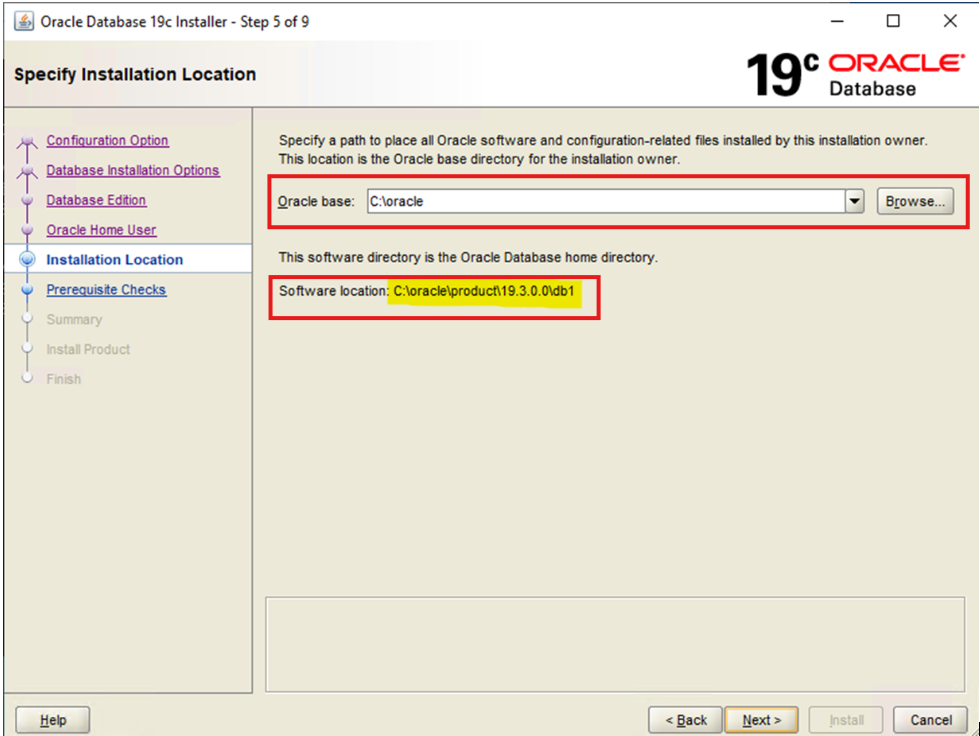Click the Installation Location current step indicator
The image size is (980, 736).
pos(27,260)
